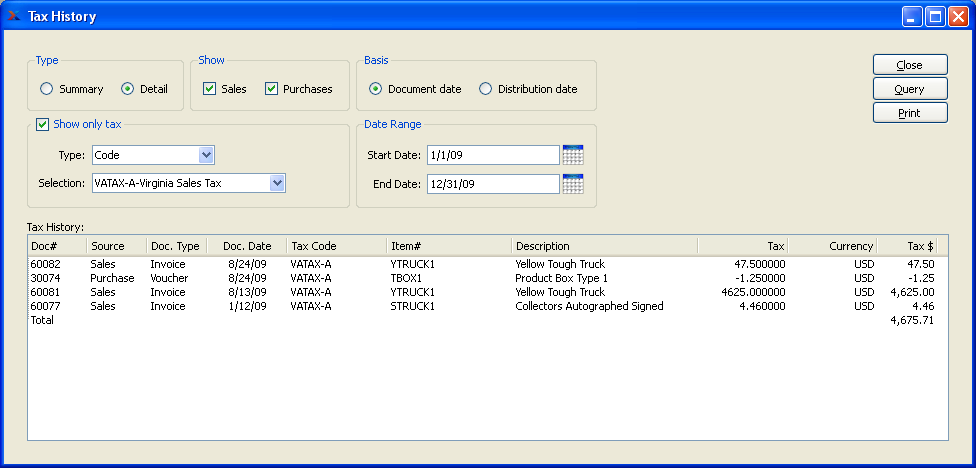Click the application icon in title bar
Viewport: 976px width, 468px height.
(14, 16)
